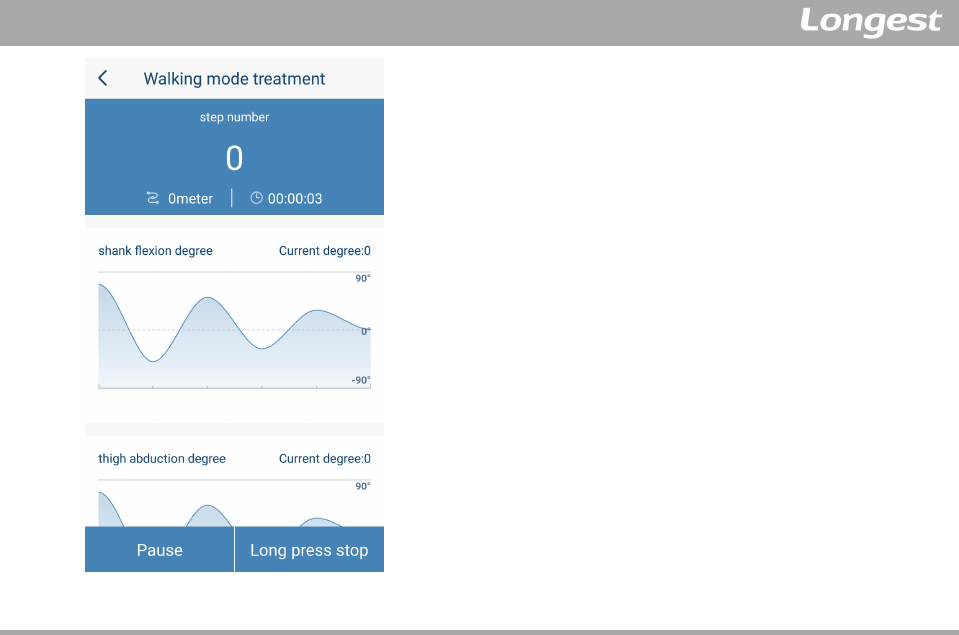The image size is (959, 635).
Task: Click the first peak of shank flexion chart
Action: click(208, 298)
